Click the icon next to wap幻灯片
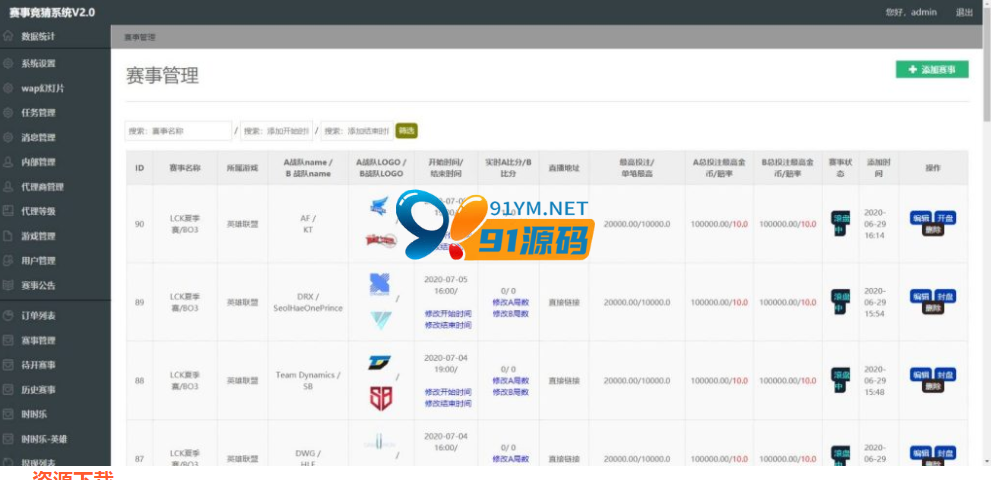This screenshot has width=991, height=480. pyautogui.click(x=8, y=88)
